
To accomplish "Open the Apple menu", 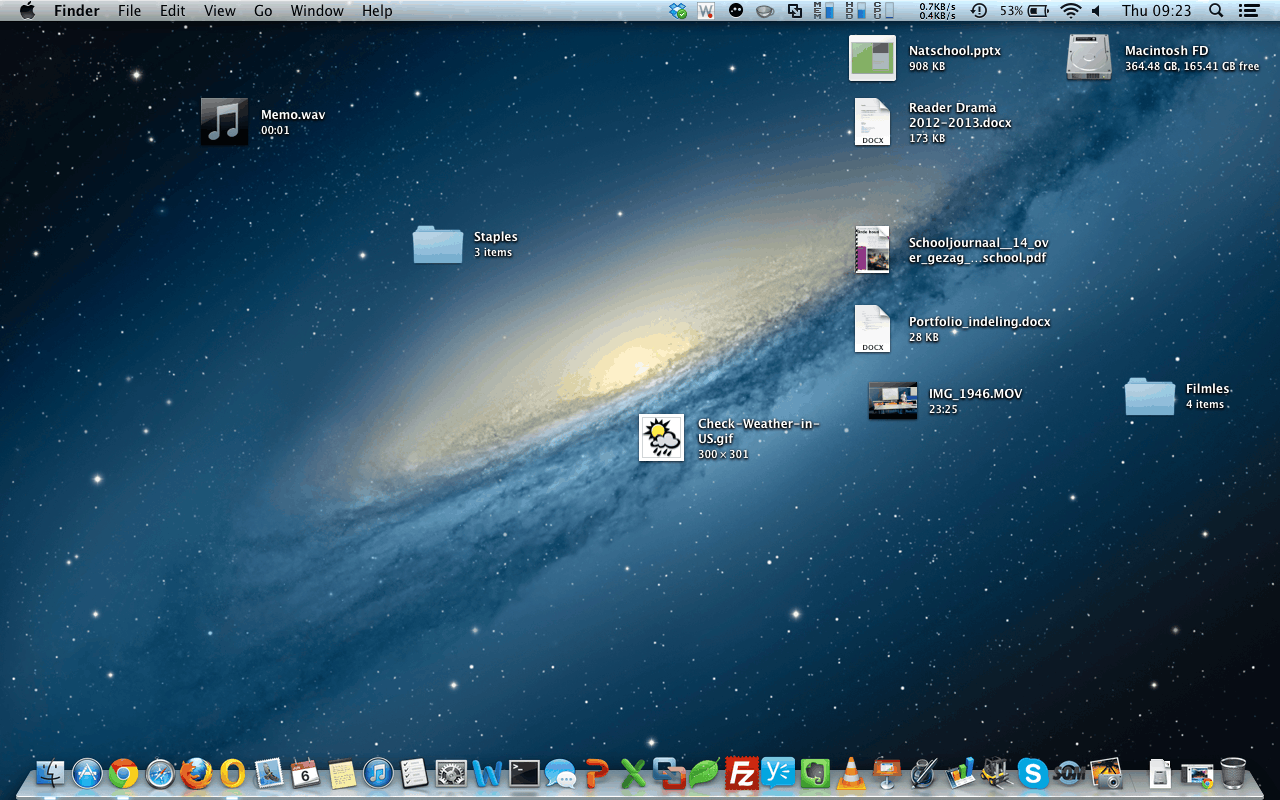I will click(x=27, y=11).
